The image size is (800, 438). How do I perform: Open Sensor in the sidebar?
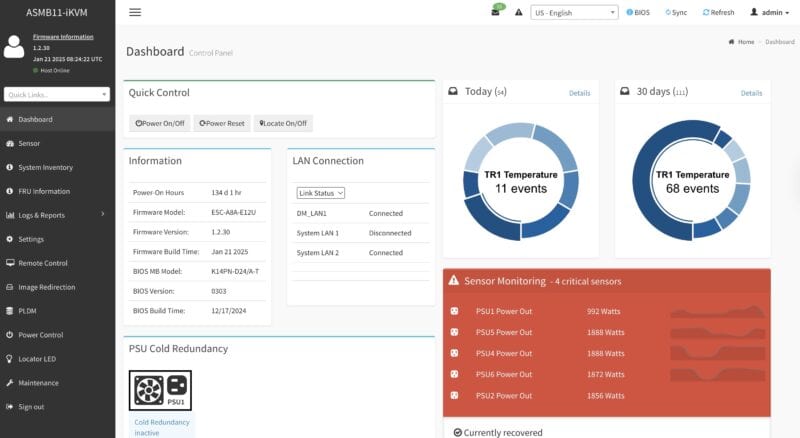point(29,143)
